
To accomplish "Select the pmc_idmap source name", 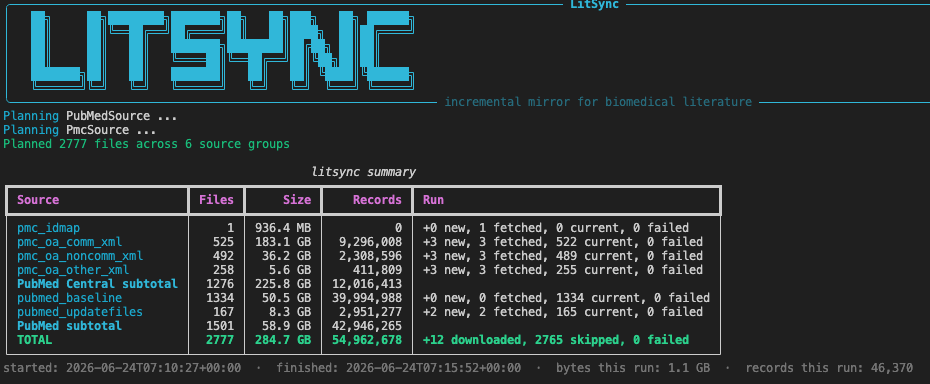I will click(x=48, y=228).
